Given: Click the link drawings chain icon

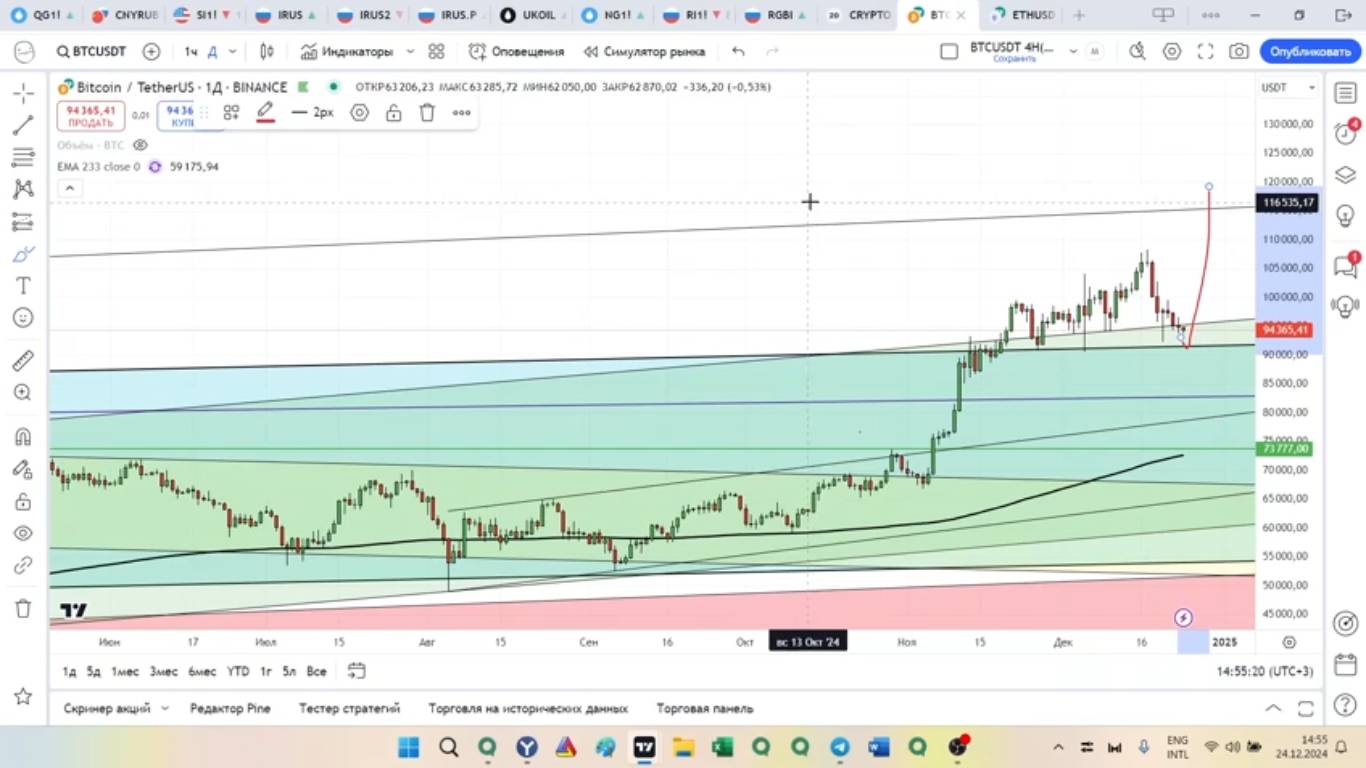Looking at the screenshot, I should click(x=23, y=565).
